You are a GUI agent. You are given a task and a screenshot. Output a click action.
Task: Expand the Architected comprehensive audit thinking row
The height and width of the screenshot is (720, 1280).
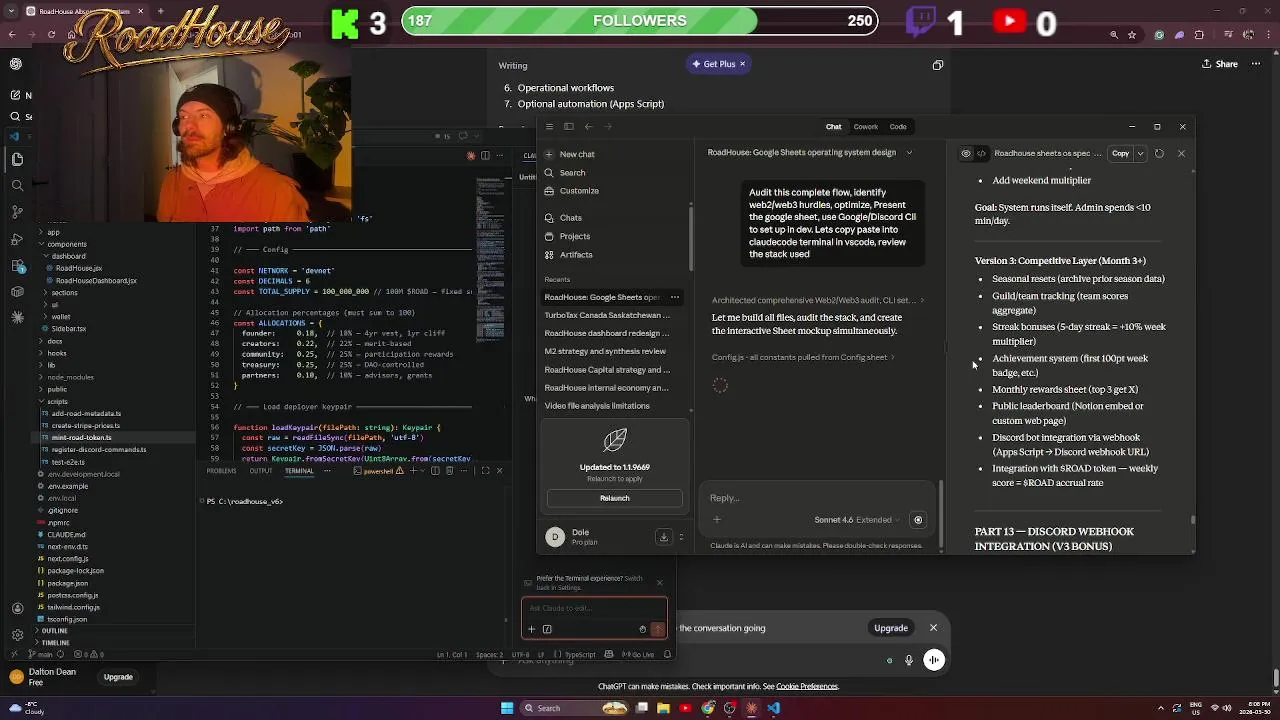click(818, 300)
